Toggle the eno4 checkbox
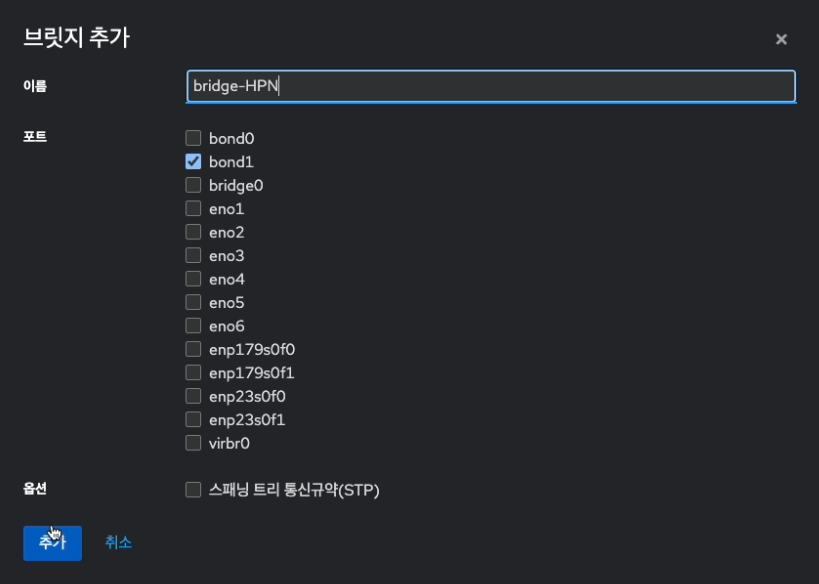The height and width of the screenshot is (584, 819). coord(194,279)
